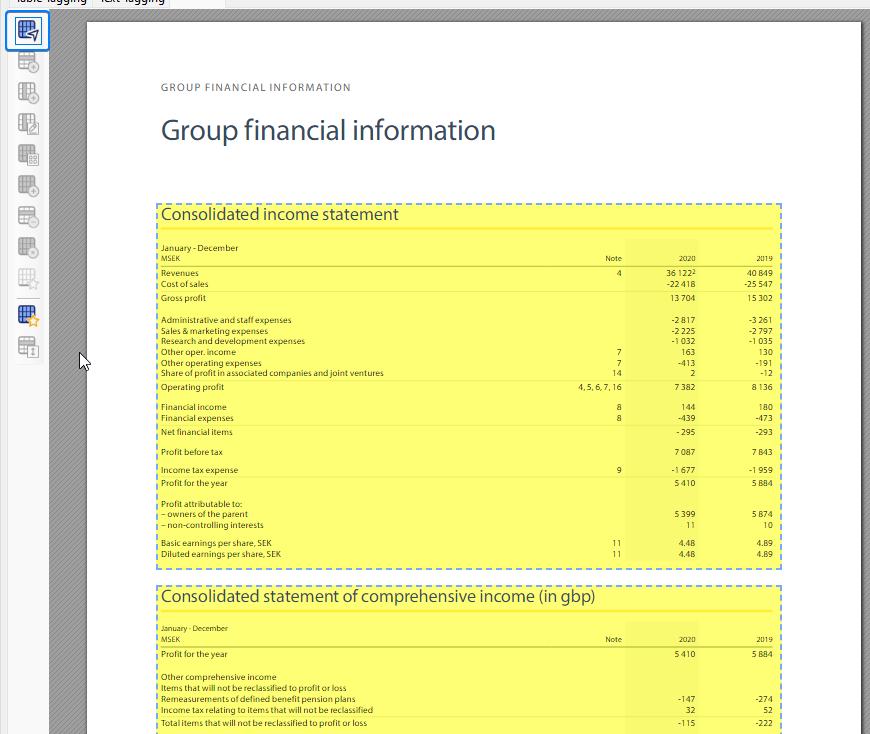Image resolution: width=870 pixels, height=734 pixels.
Task: Click the 'Profit before tax' label
Action: pos(191,452)
